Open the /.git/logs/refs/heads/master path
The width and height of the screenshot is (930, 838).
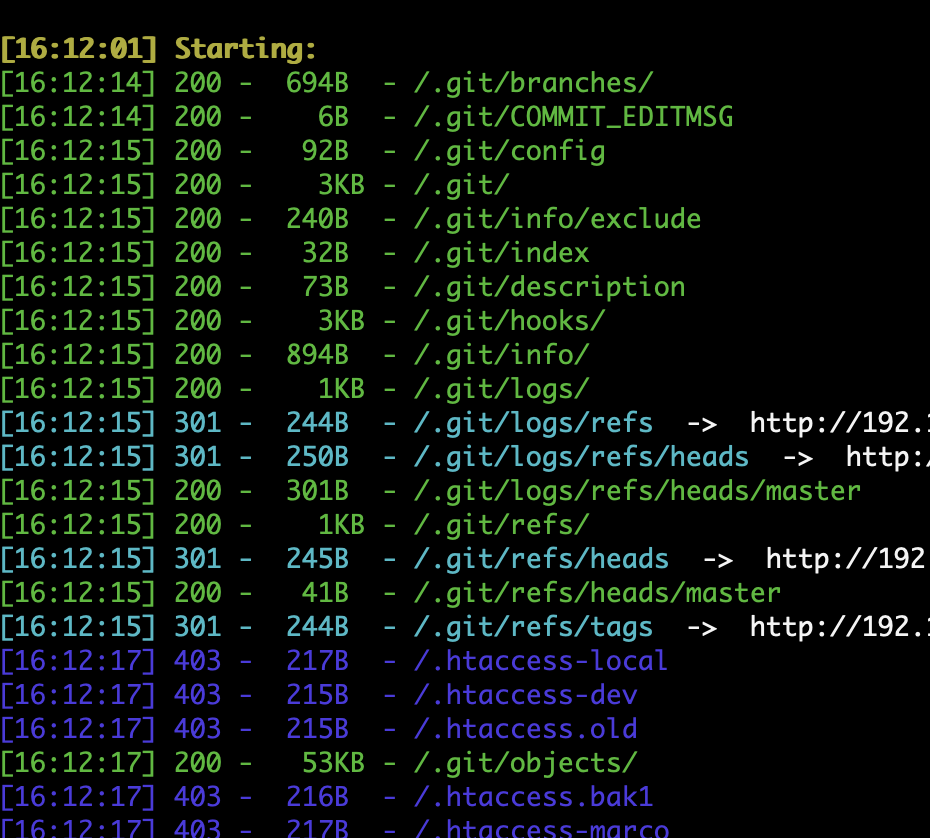[x=636, y=491]
